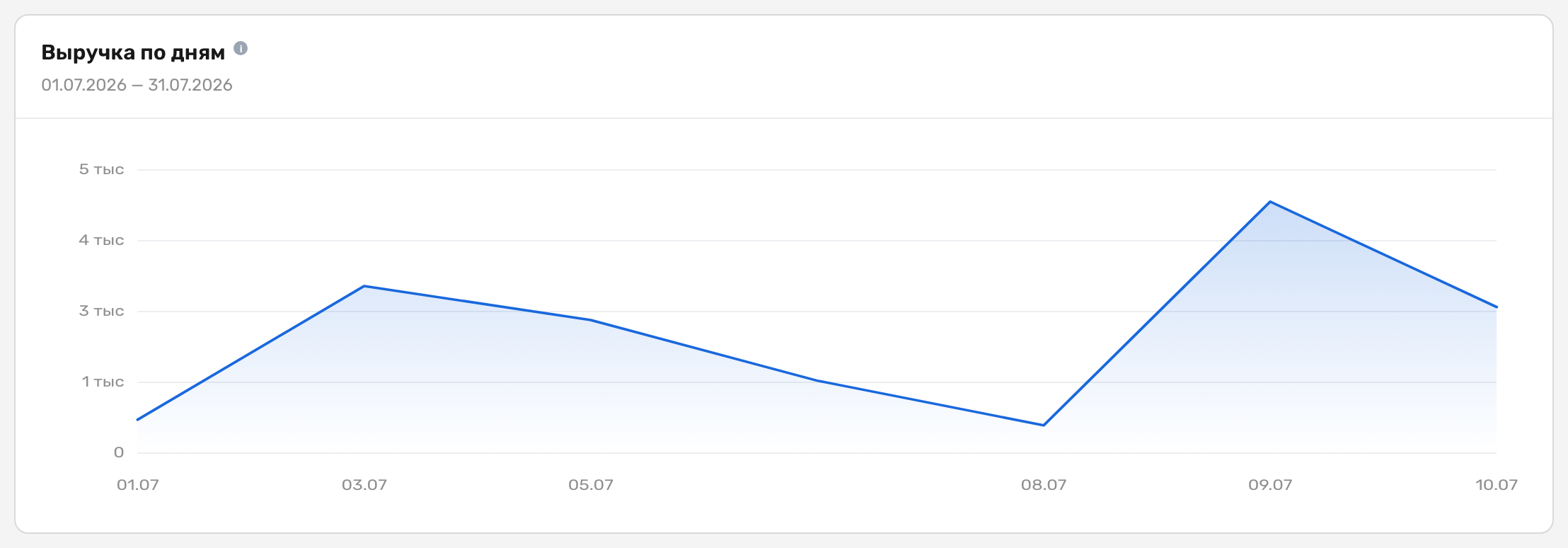Select the 10.07 x-axis label
Screen dimensions: 1568x548
1497,485
